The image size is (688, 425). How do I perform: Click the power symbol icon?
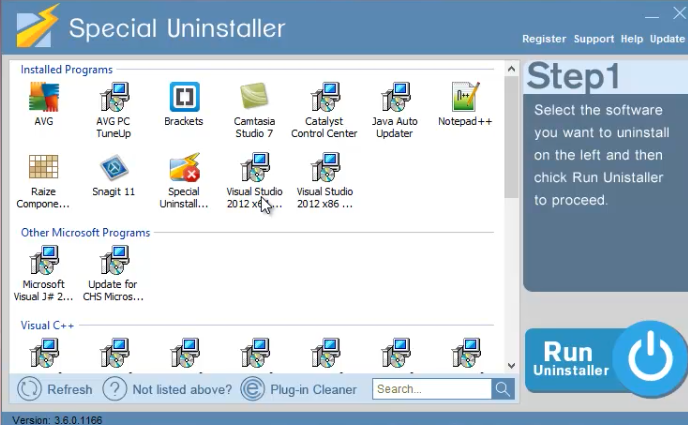651,357
